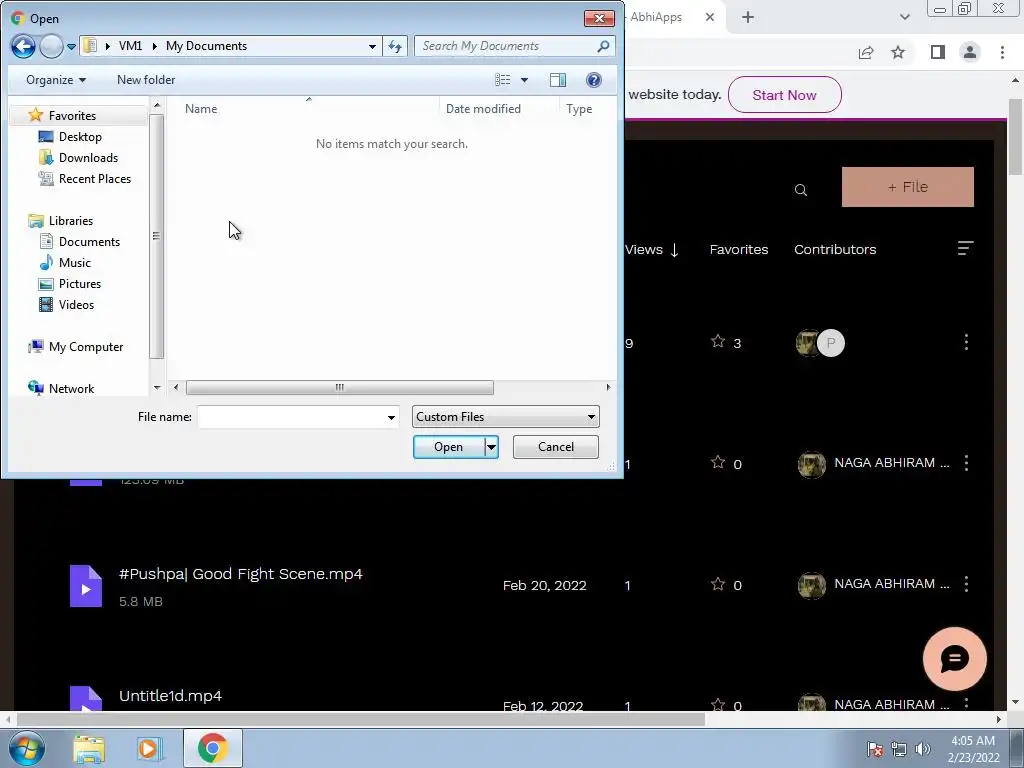Open the split arrow on the Open button

click(491, 447)
